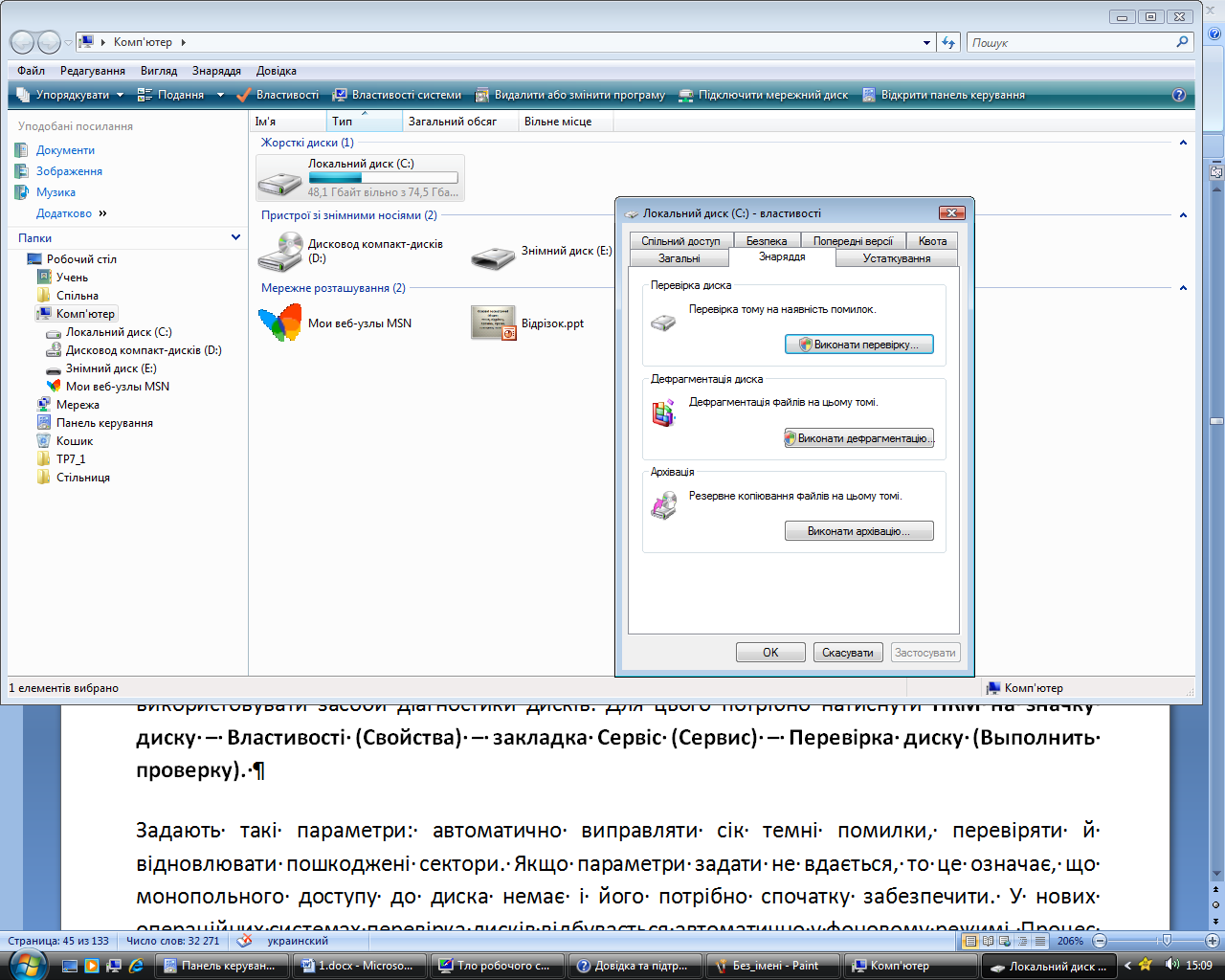Click Виконати архівацію button
Image resolution: width=1225 pixels, height=980 pixels.
click(x=858, y=531)
